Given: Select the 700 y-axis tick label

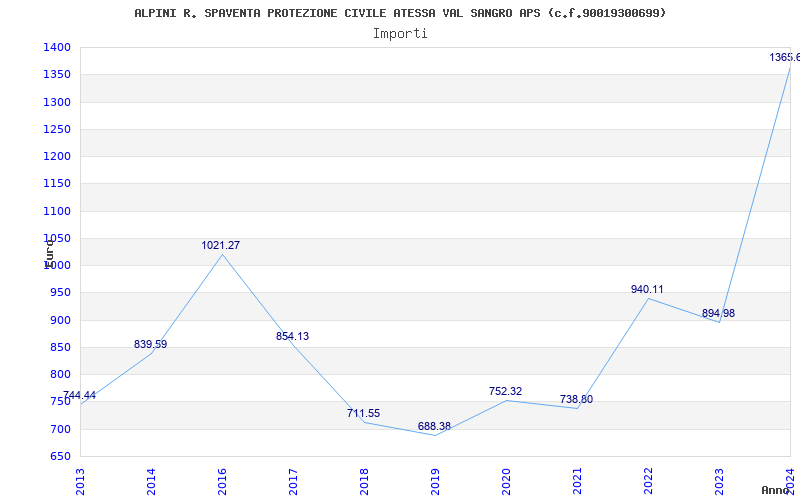Looking at the screenshot, I should tap(60, 429).
